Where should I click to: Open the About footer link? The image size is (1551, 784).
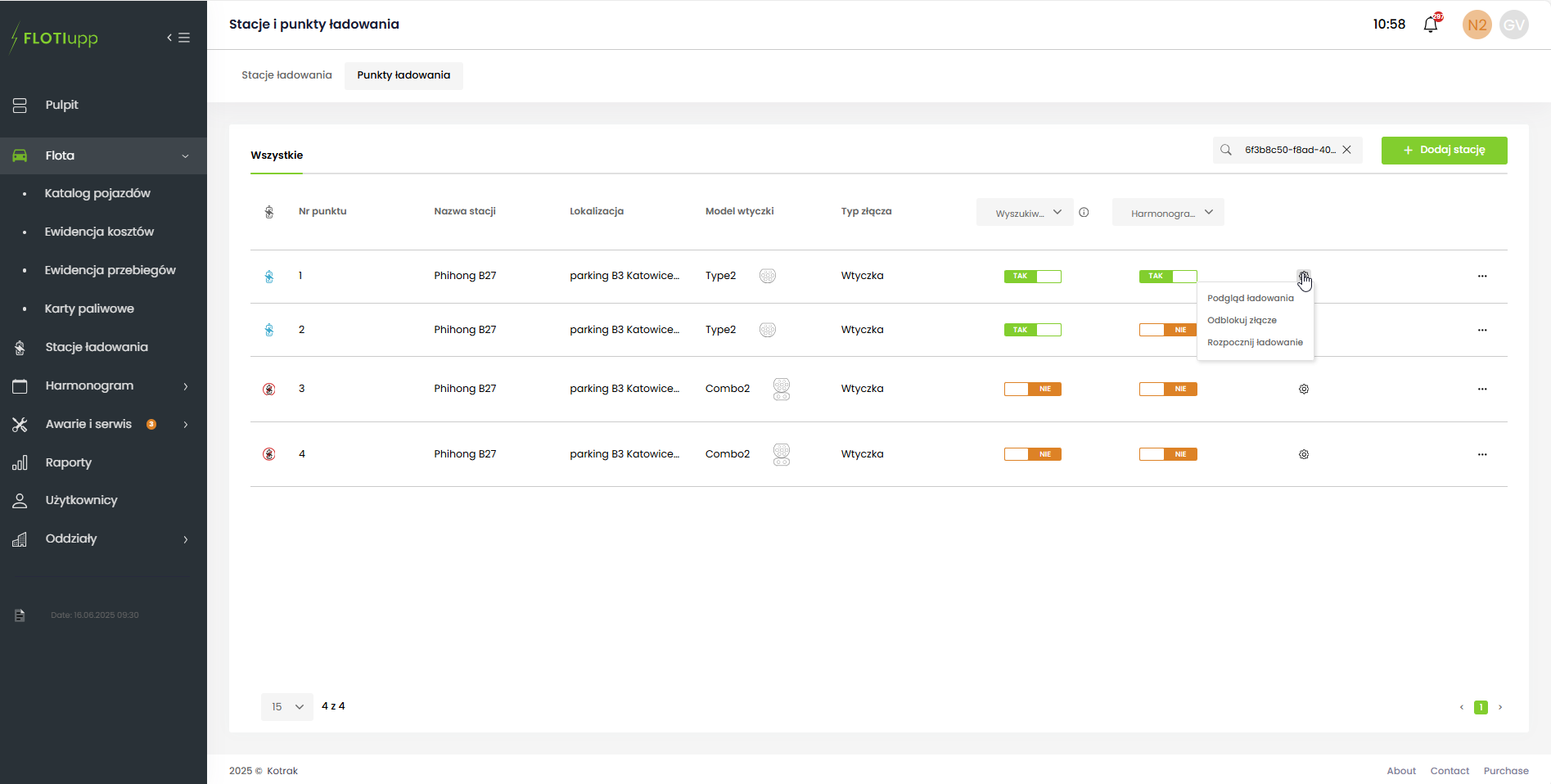tap(1400, 771)
